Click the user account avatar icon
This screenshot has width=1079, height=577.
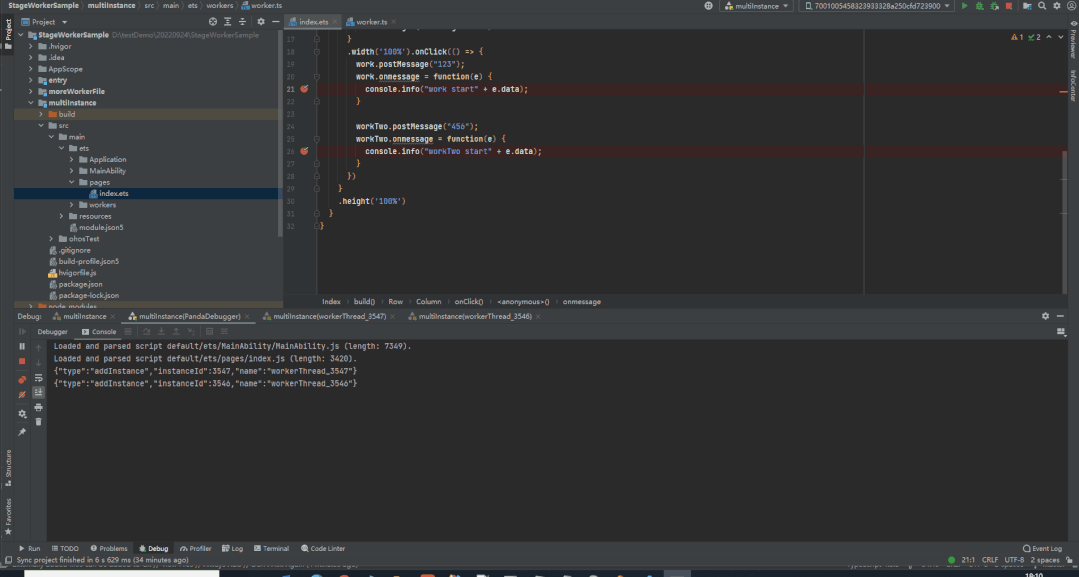pyautogui.click(x=1071, y=6)
